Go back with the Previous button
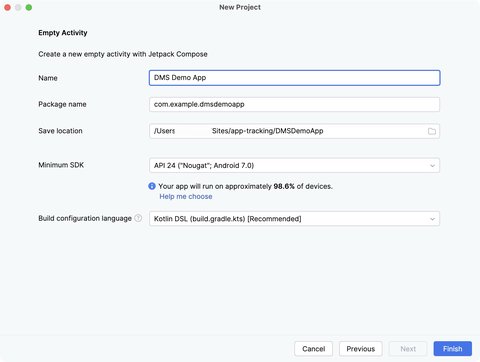 point(361,349)
